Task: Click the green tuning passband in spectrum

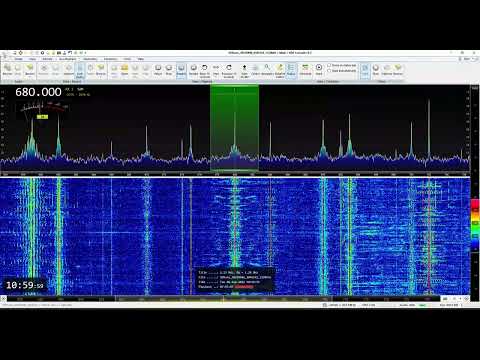Action: tap(234, 127)
